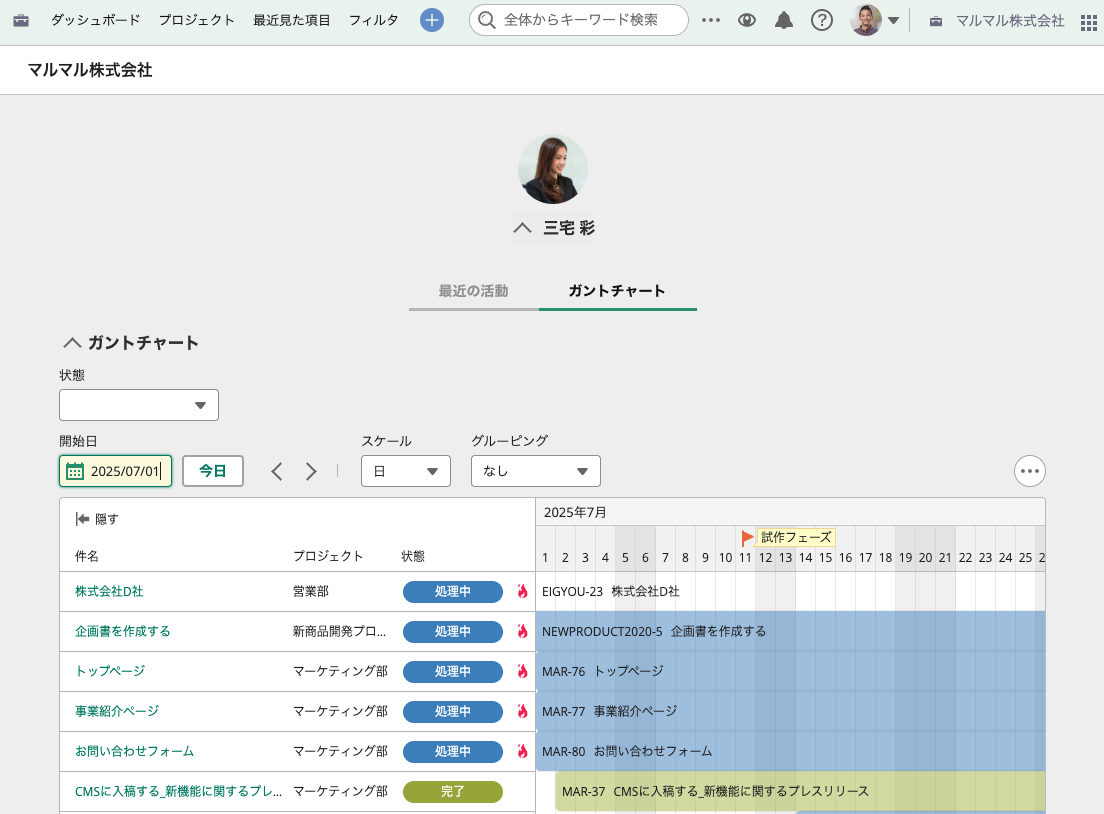The width and height of the screenshot is (1104, 814).
Task: Click the calendar icon in the 開始日 field
Action: point(75,471)
